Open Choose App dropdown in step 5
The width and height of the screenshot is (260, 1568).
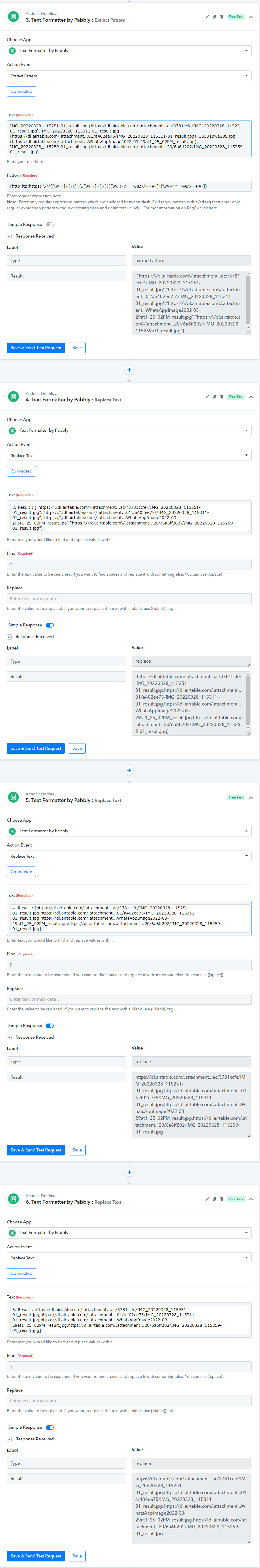point(129,831)
